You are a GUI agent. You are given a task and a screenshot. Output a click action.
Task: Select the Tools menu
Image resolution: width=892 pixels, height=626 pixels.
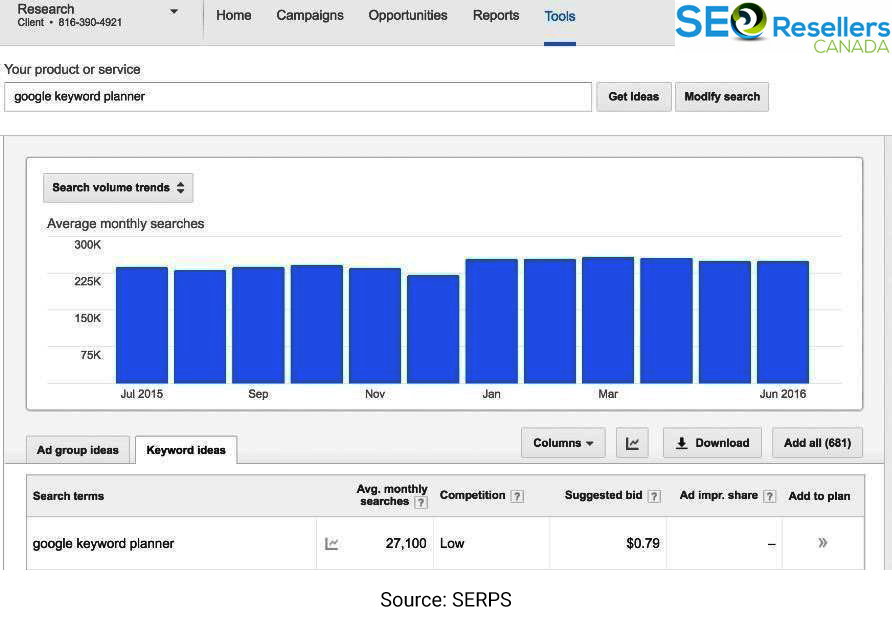560,16
